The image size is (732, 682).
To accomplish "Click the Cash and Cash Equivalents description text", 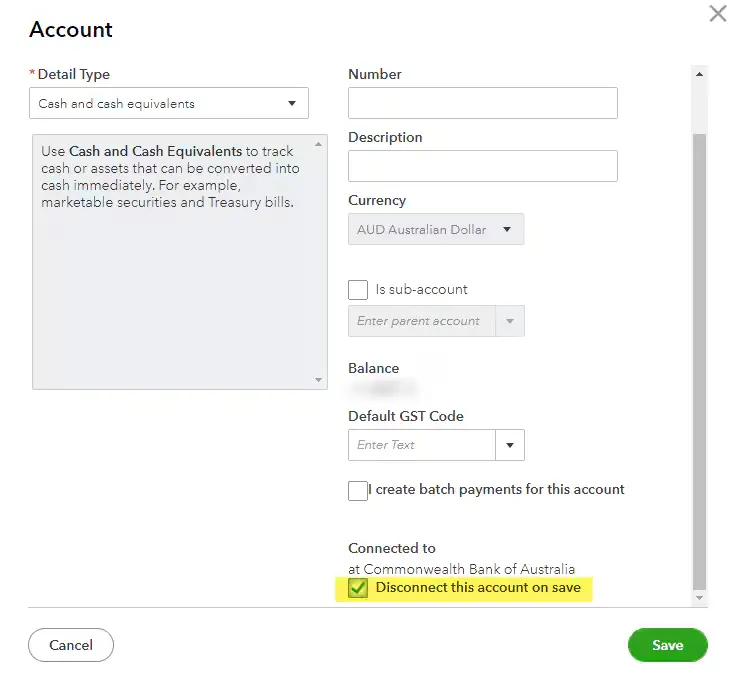I will coord(170,177).
